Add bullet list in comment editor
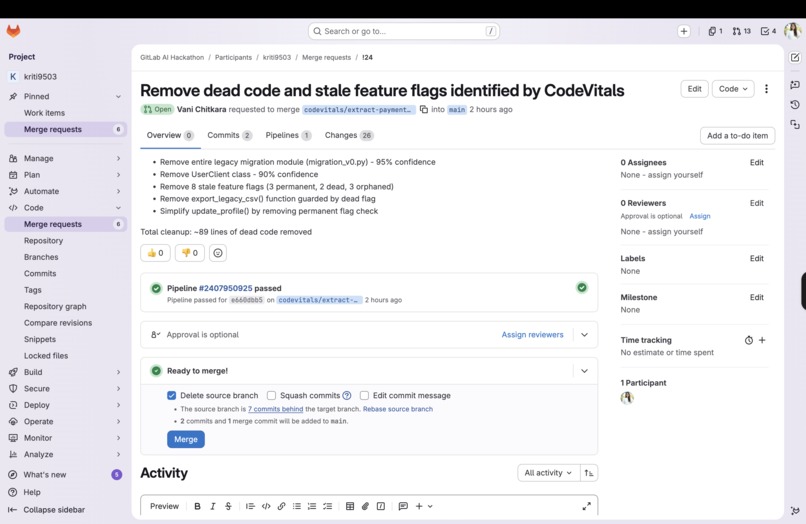This screenshot has width=806, height=524. [x=297, y=507]
